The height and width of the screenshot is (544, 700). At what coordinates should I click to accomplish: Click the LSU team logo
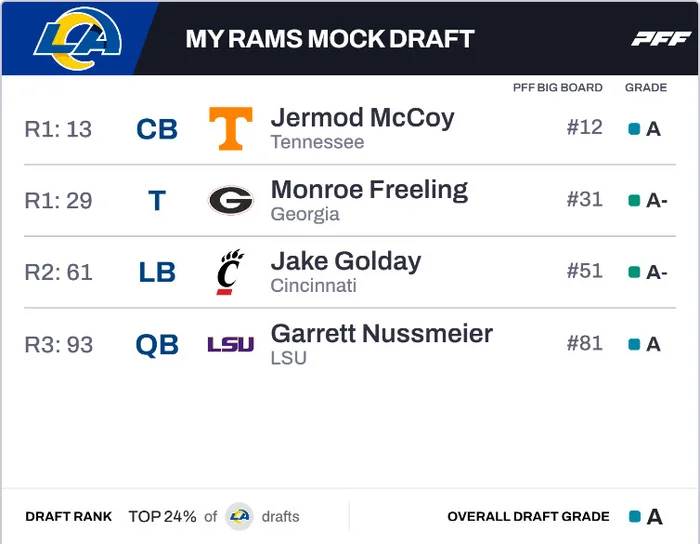point(230,344)
